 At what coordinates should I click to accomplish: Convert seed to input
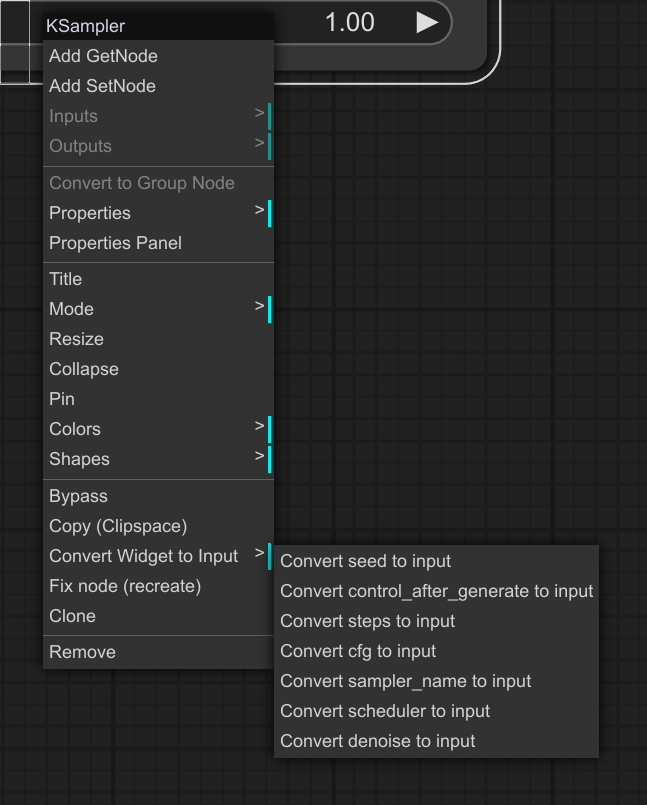[364, 561]
